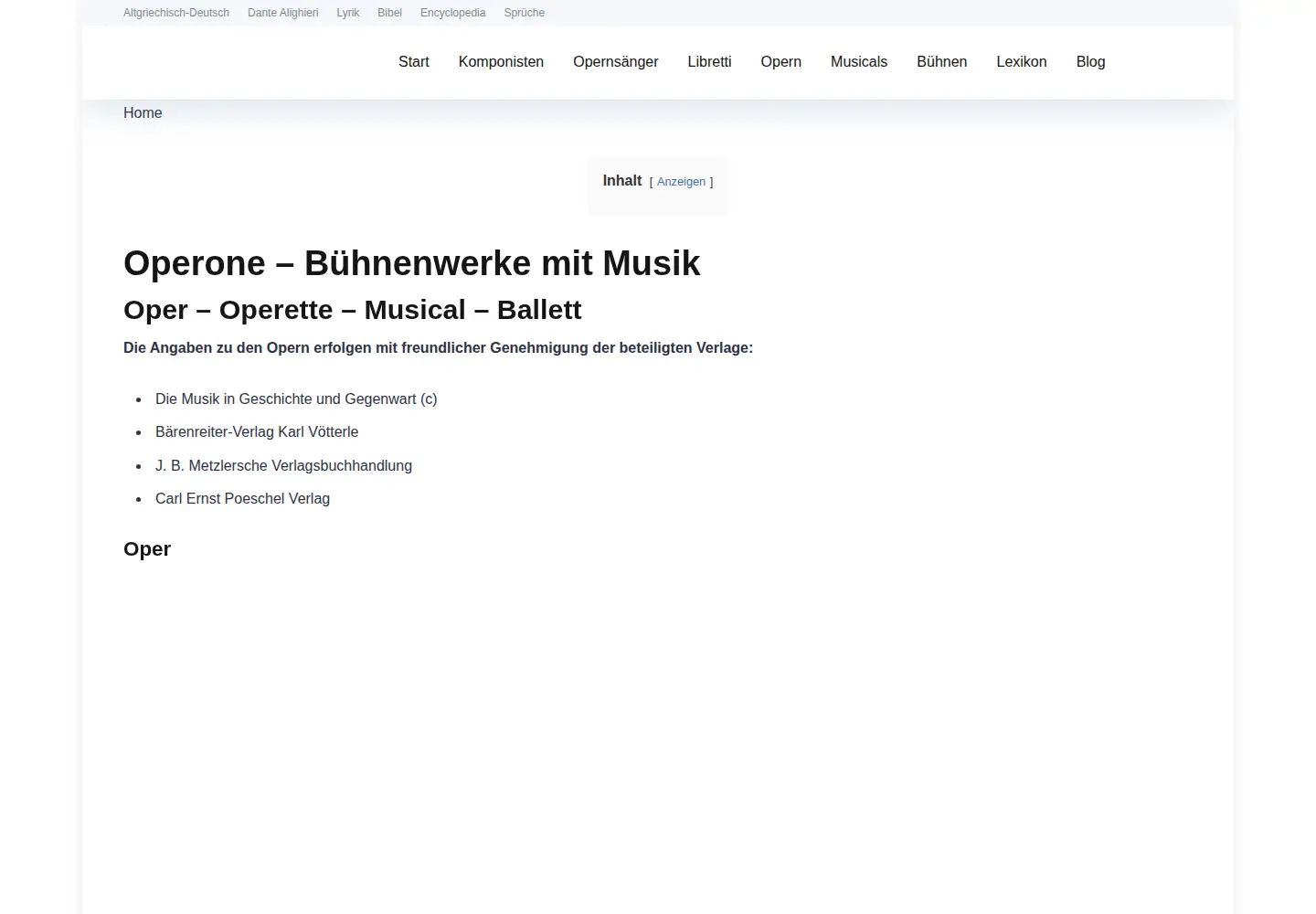
Task: Click the 'Bärenreiter-Verlag Karl Vötterle' list entry
Action: click(x=257, y=431)
